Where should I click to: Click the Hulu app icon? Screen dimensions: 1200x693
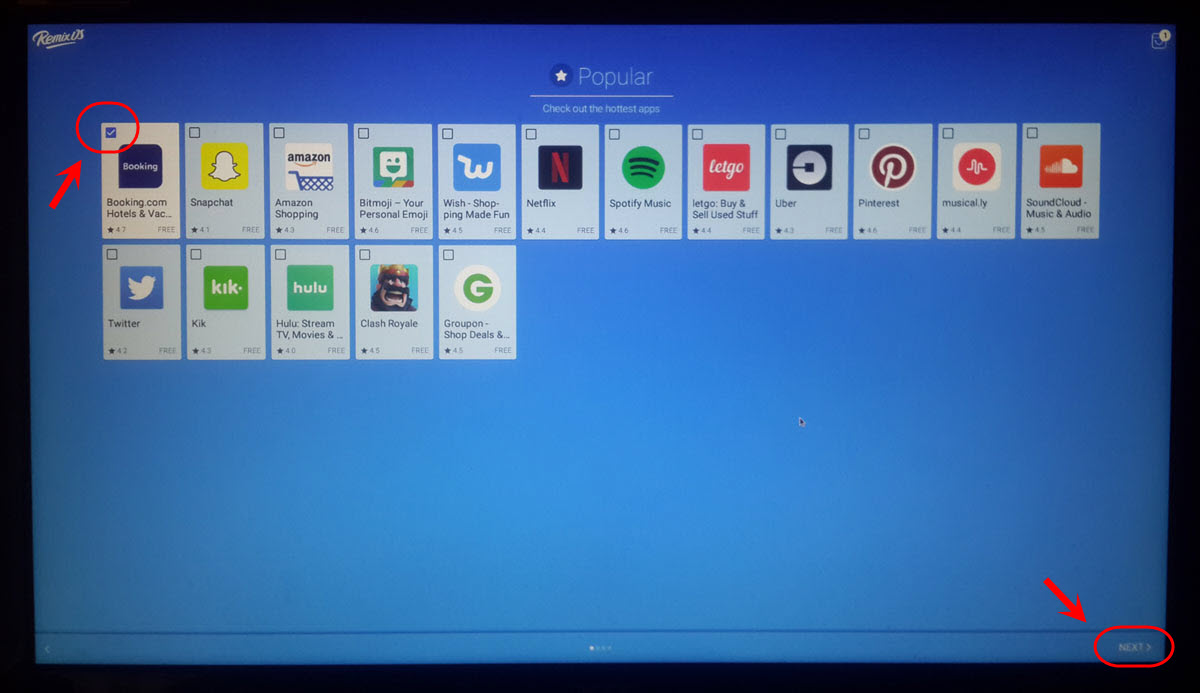(x=309, y=288)
